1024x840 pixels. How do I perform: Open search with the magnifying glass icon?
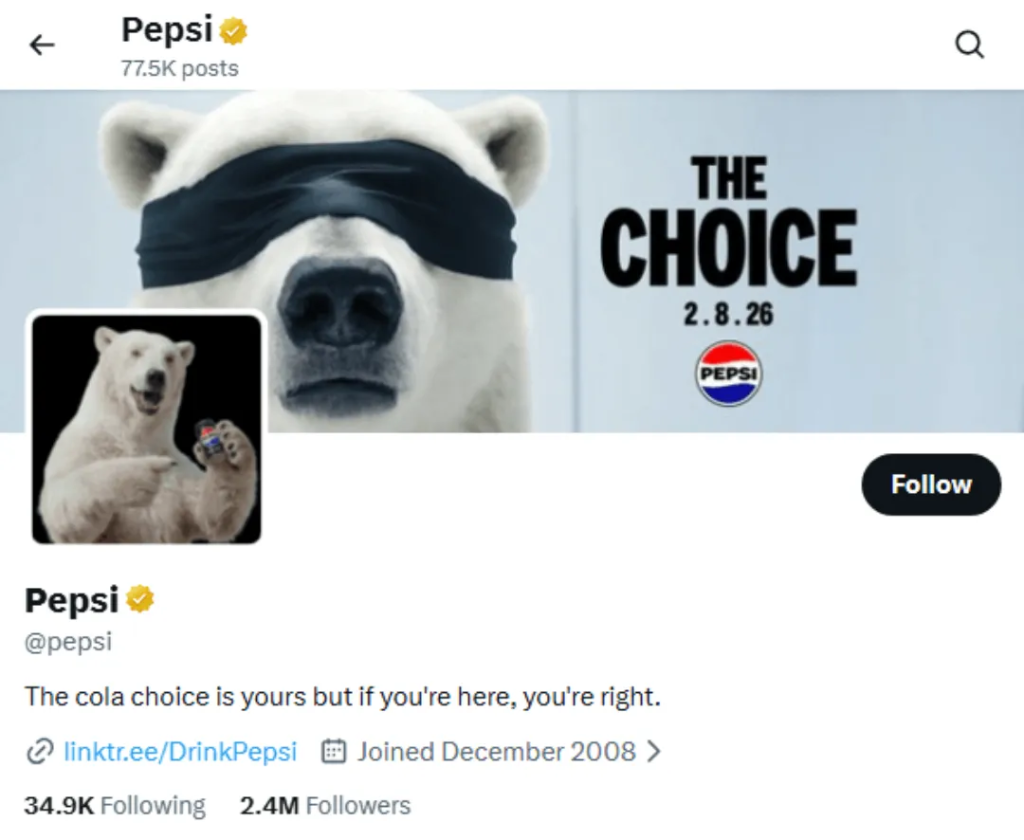[967, 44]
